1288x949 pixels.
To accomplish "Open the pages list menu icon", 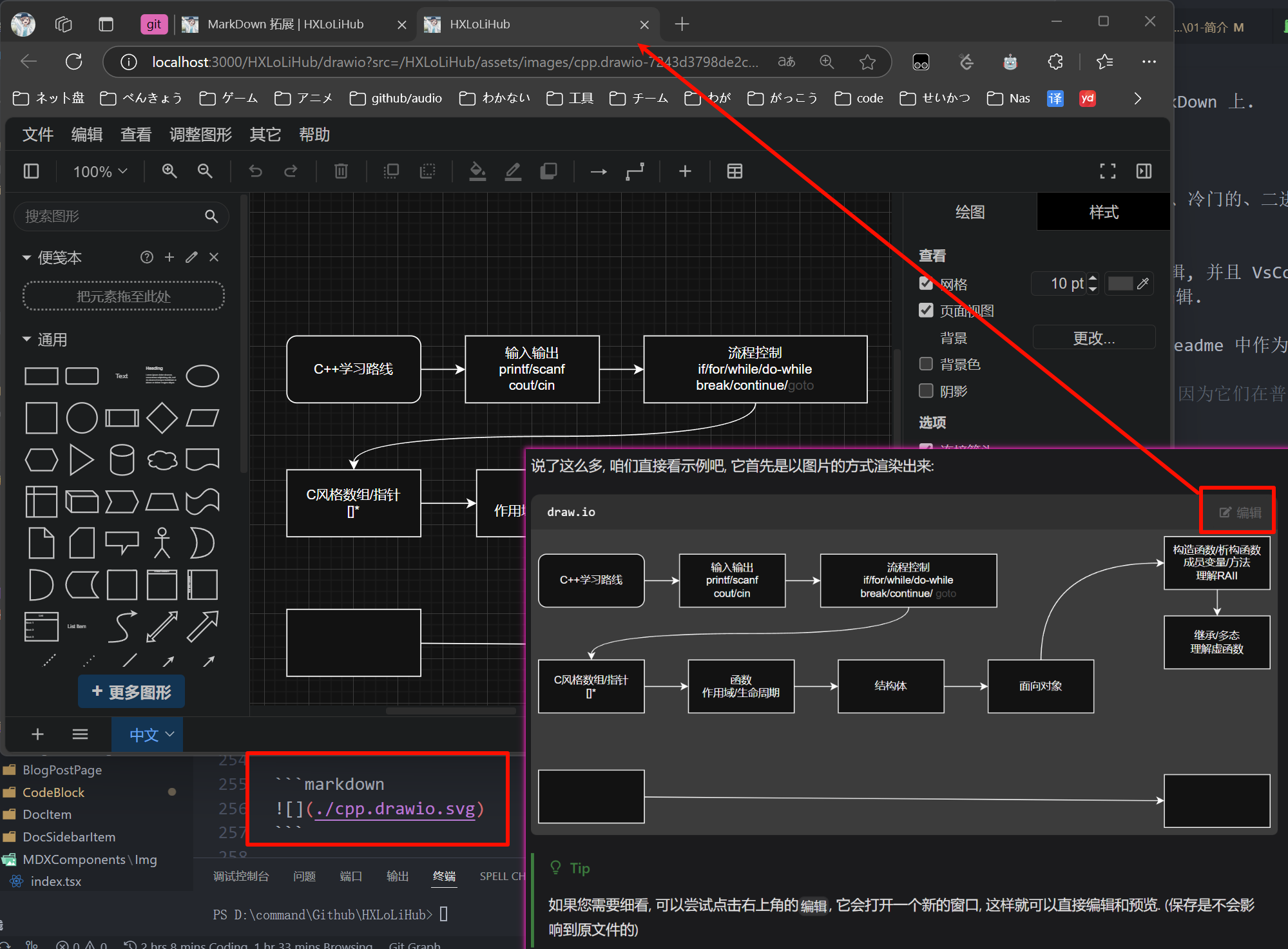I will tap(80, 734).
